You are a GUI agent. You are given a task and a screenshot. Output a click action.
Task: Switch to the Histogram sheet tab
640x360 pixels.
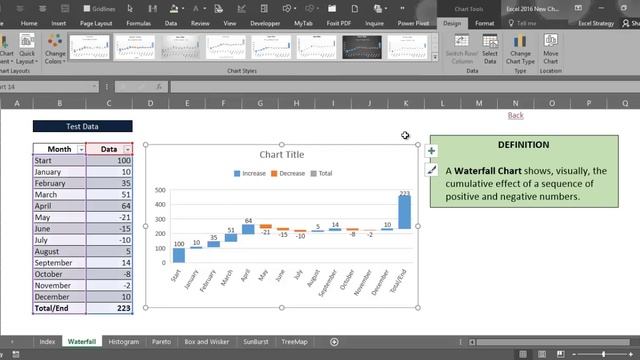(124, 342)
